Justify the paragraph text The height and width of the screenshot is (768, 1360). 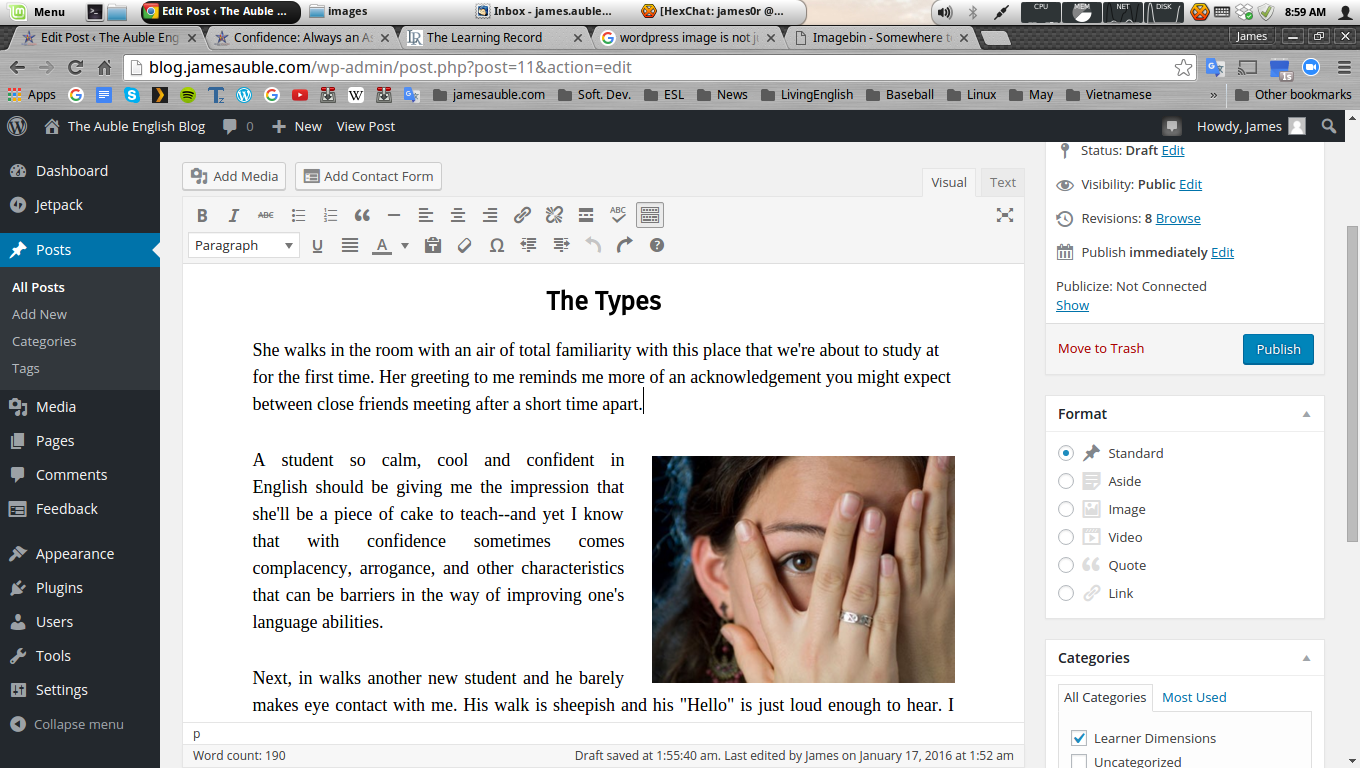click(x=350, y=245)
